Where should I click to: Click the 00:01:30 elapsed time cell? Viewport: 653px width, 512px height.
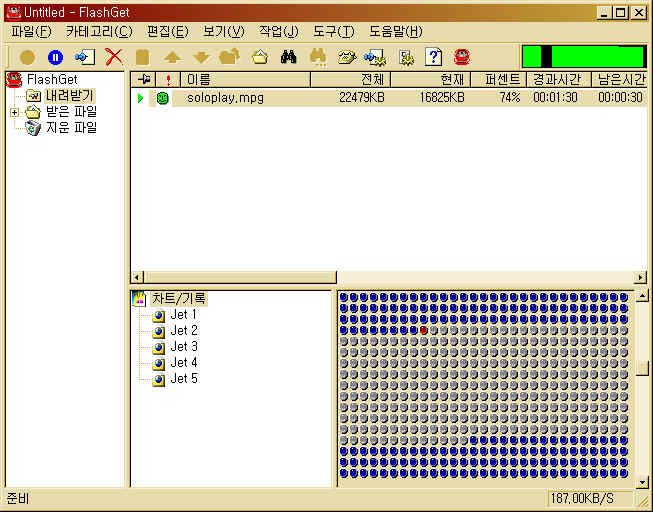[555, 97]
